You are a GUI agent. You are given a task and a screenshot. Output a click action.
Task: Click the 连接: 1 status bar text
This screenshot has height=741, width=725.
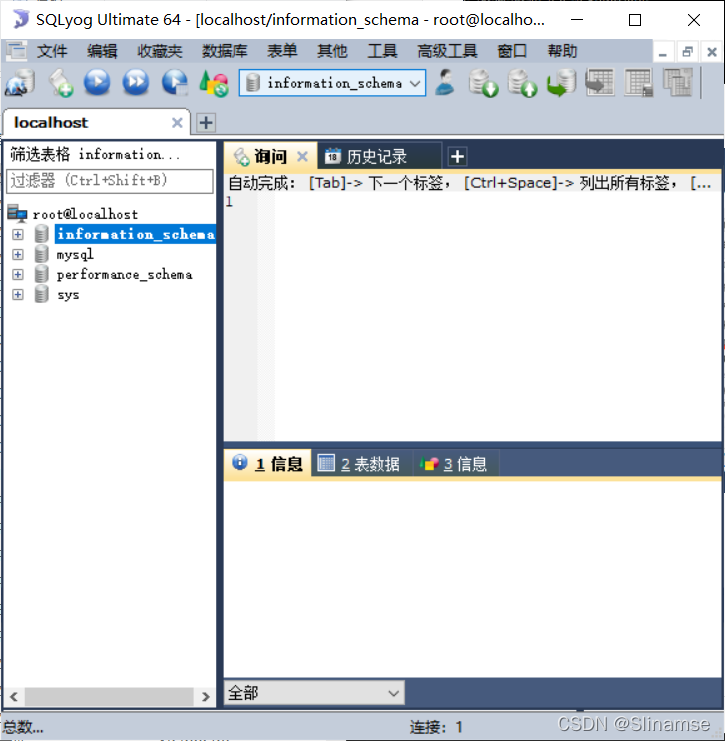click(x=436, y=727)
